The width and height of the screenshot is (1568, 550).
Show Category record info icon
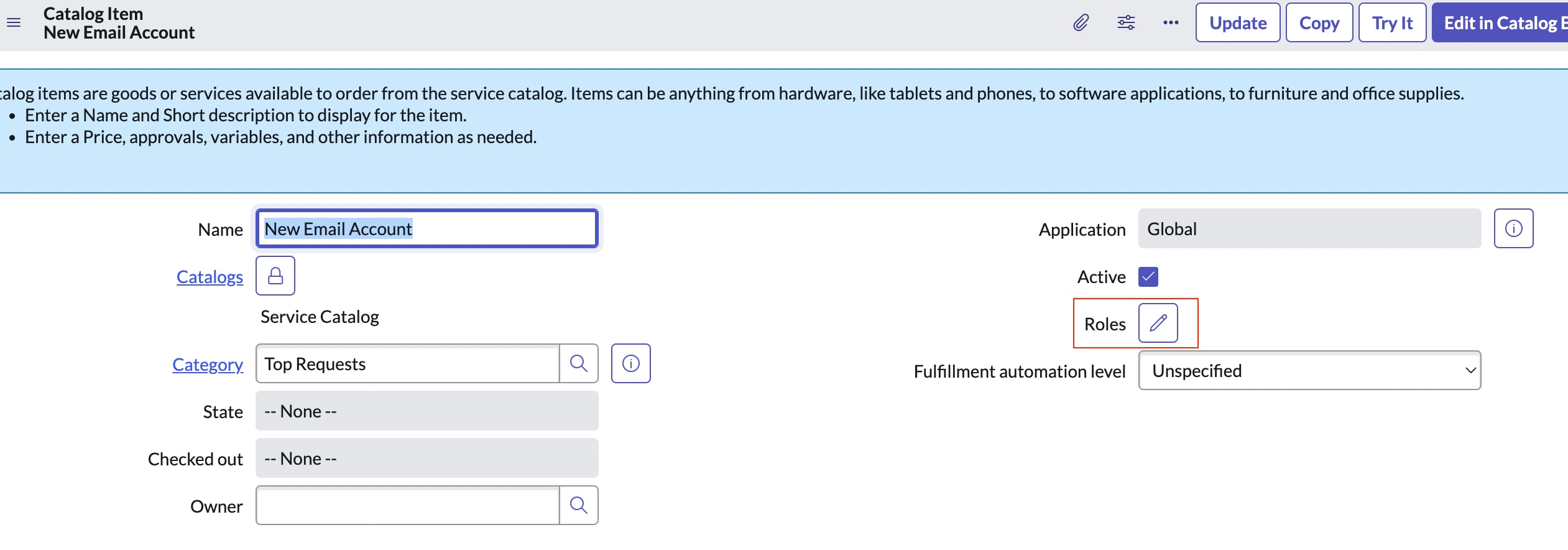tap(631, 363)
